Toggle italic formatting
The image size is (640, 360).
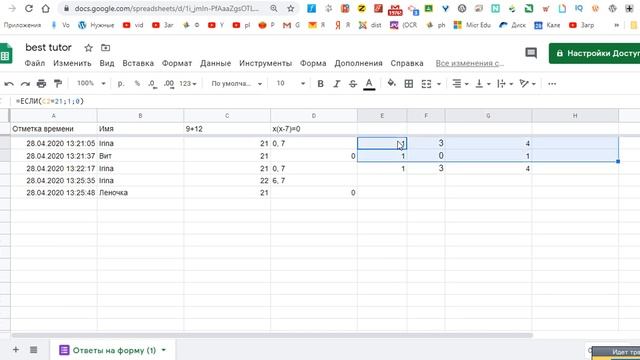(336, 84)
